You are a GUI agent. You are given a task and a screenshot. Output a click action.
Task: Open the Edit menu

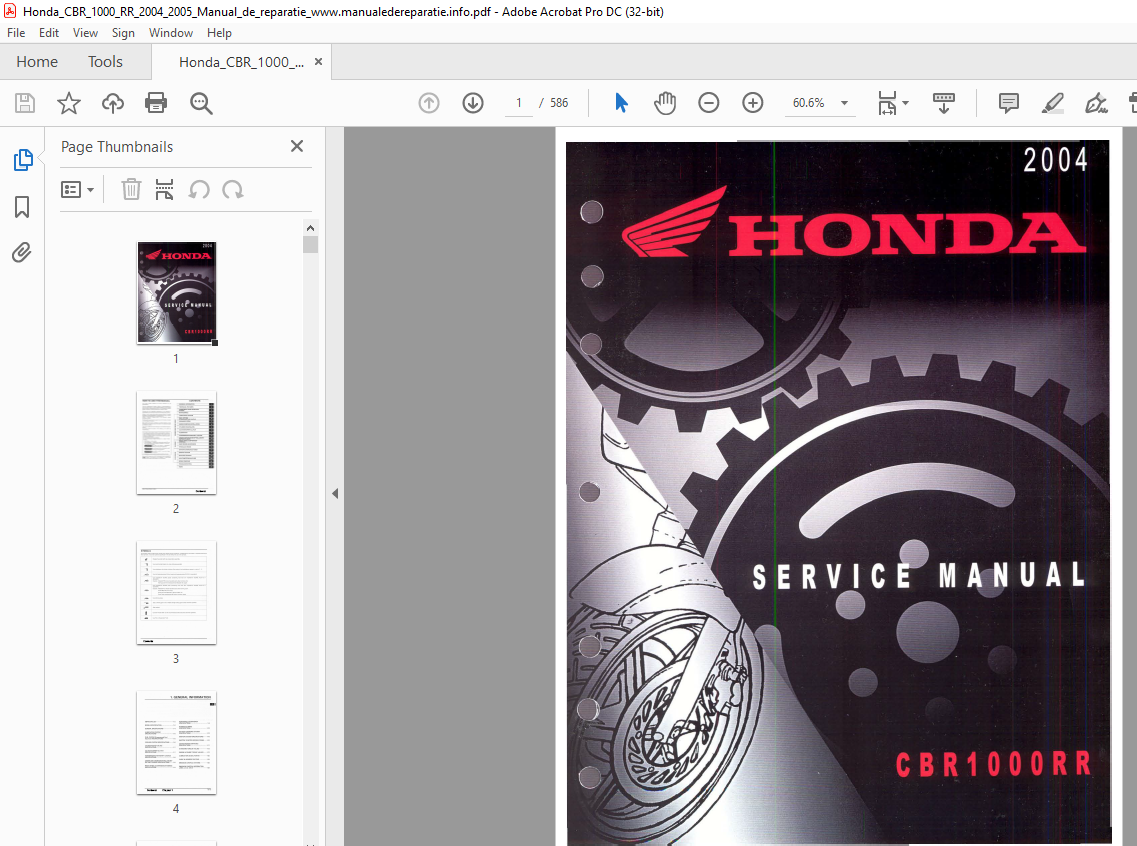click(49, 33)
